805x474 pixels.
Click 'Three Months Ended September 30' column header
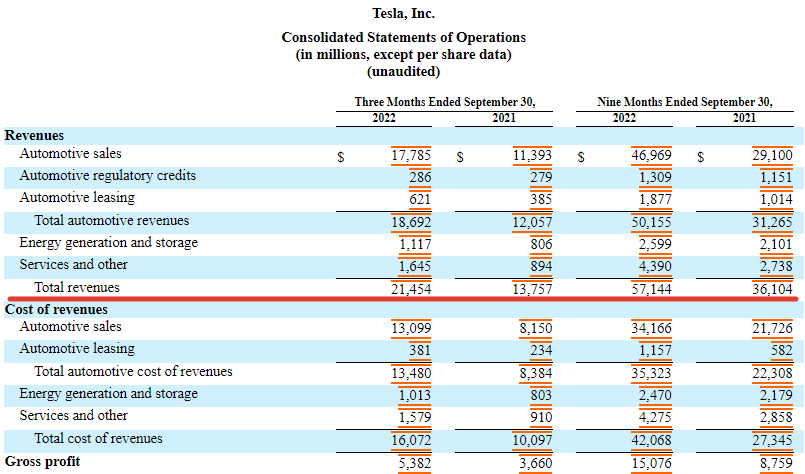pos(445,102)
